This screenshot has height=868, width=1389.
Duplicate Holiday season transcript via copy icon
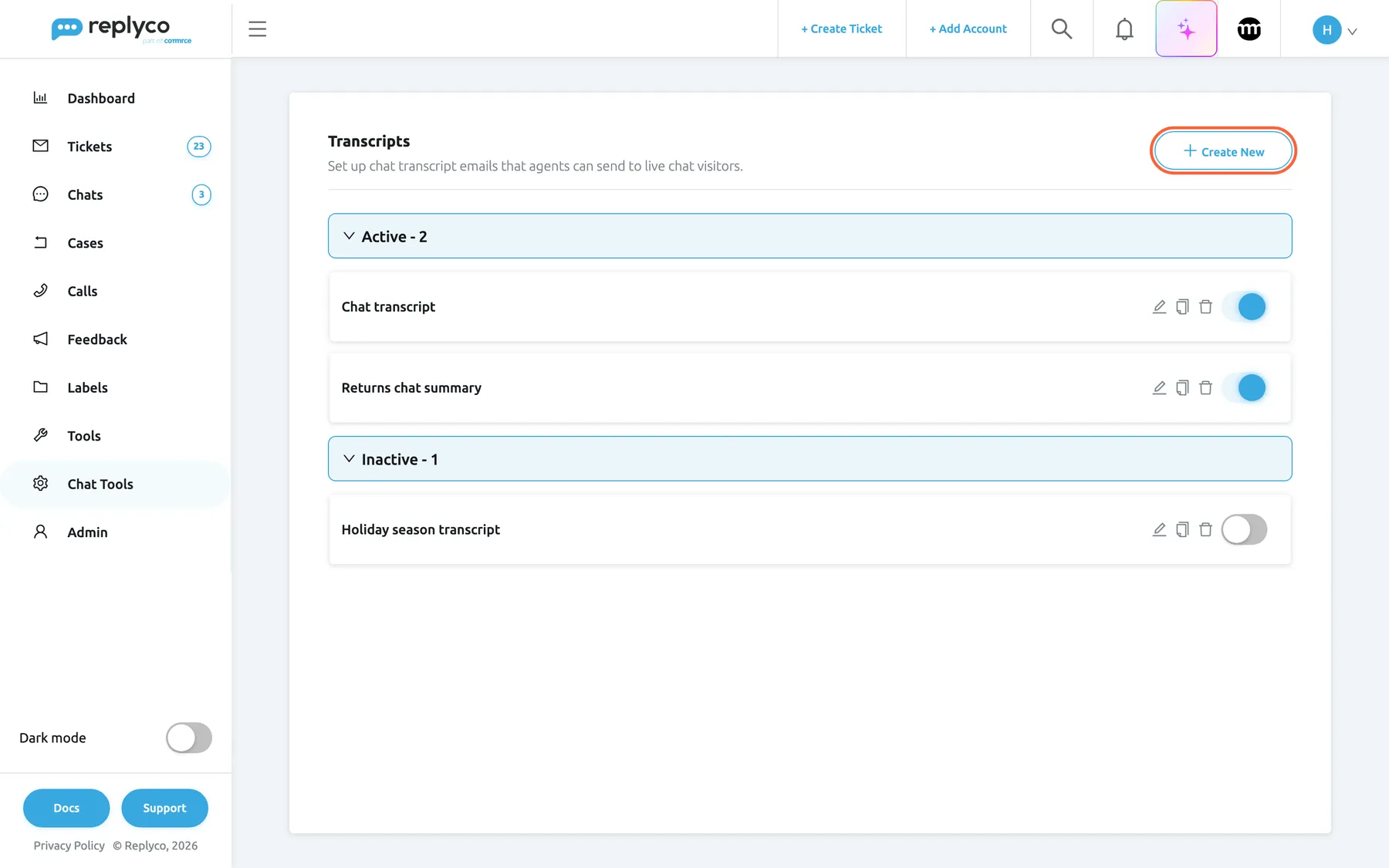point(1182,530)
